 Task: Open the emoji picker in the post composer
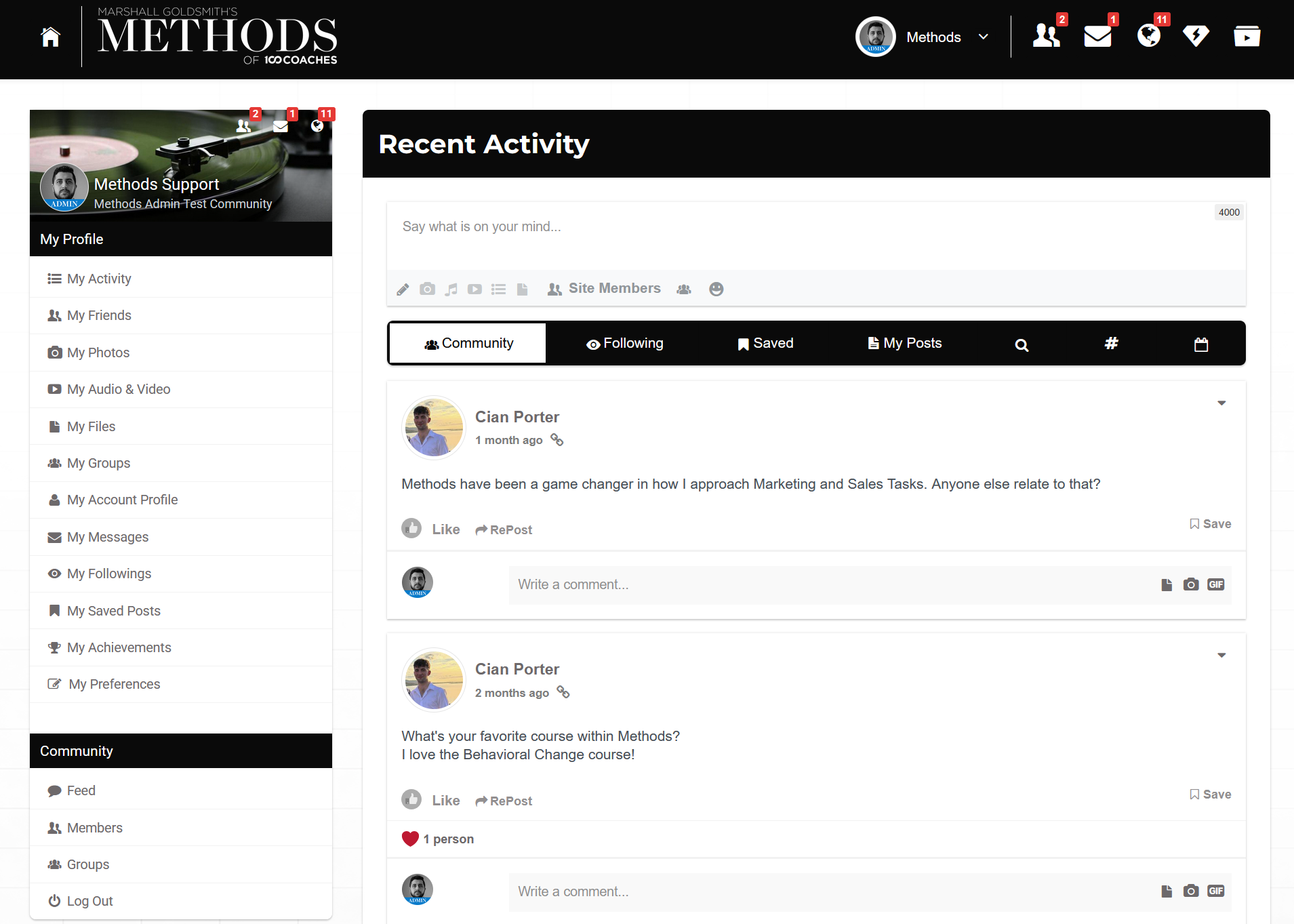click(716, 289)
